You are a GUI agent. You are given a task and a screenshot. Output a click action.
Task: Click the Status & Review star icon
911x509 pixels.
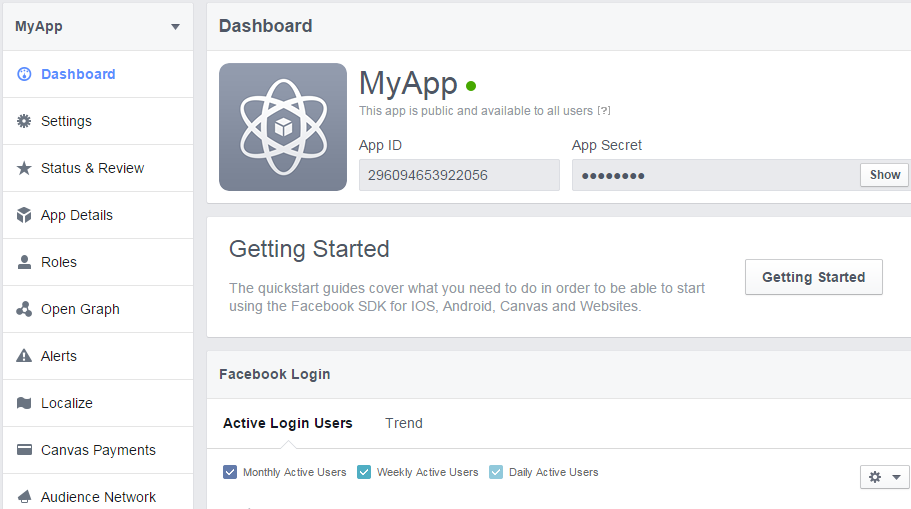coord(24,168)
